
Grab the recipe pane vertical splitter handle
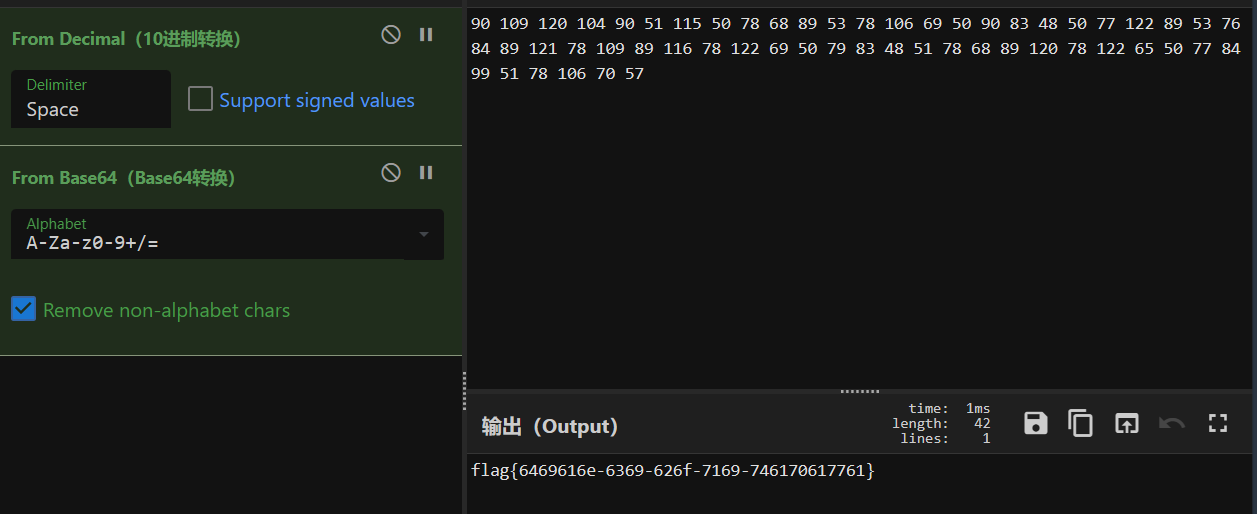[464, 390]
